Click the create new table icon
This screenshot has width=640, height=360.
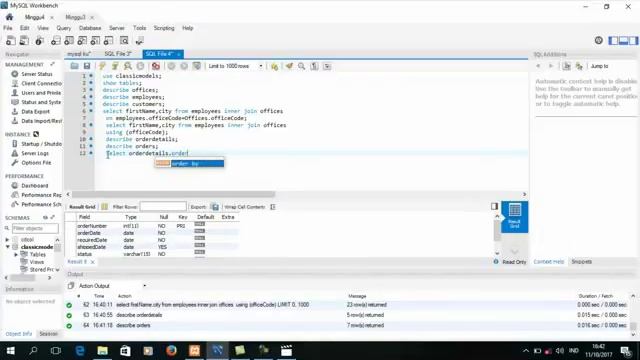[x=69, y=40]
